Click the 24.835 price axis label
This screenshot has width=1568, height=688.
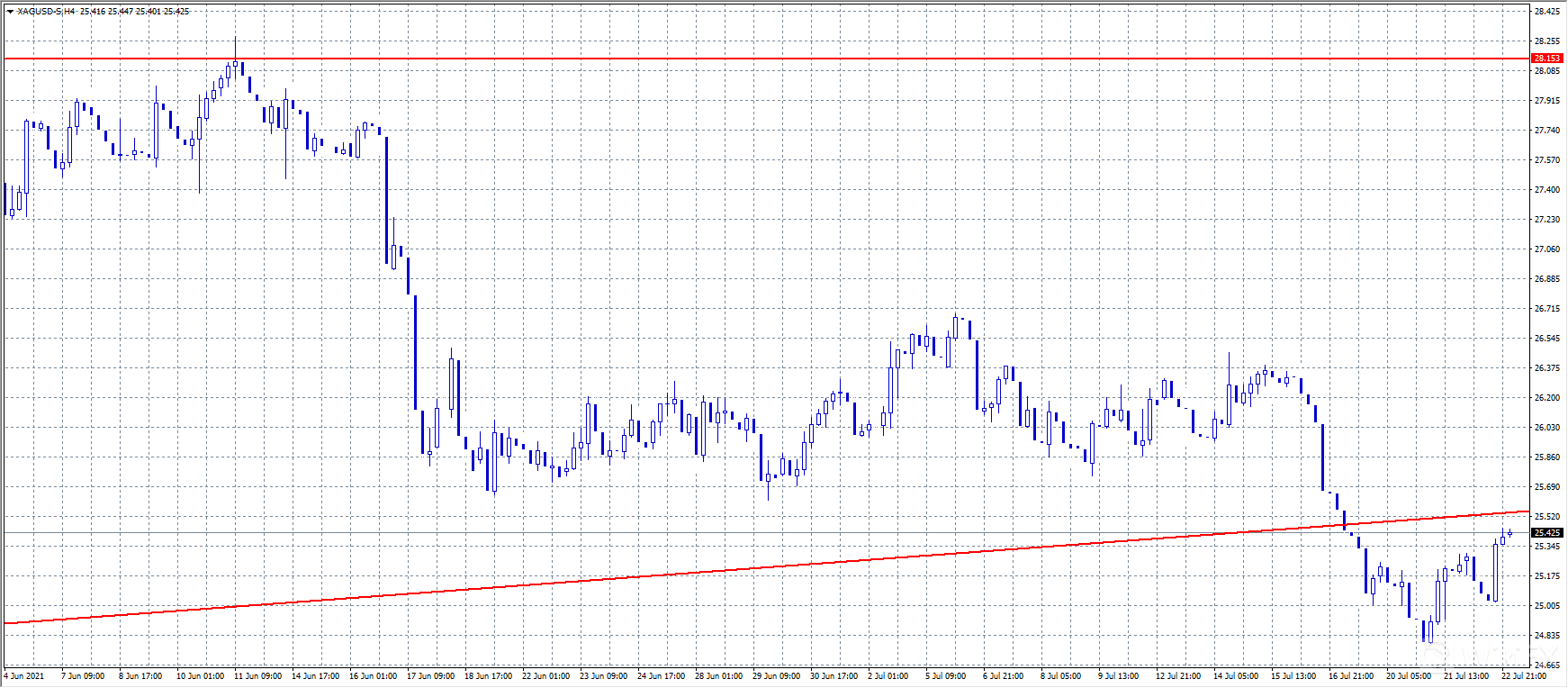(1547, 636)
